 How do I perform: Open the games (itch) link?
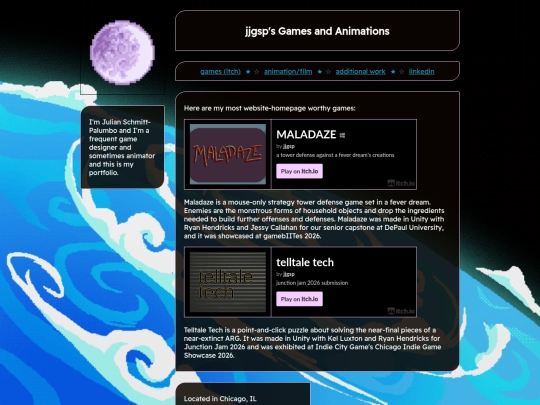pyautogui.click(x=220, y=72)
